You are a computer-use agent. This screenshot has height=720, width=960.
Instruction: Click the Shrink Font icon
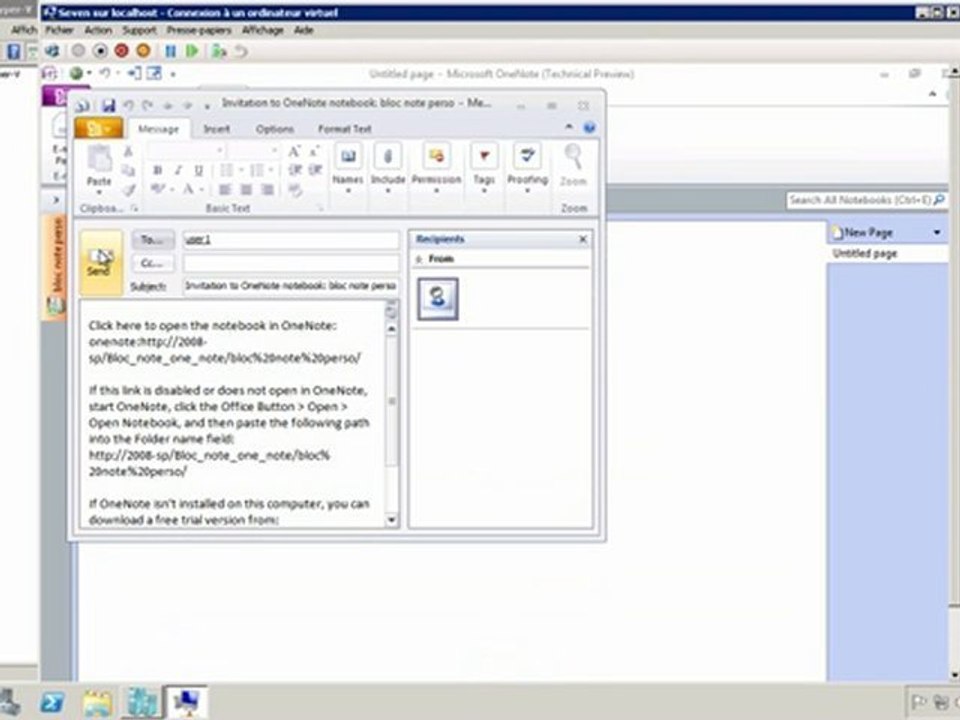pyautogui.click(x=315, y=151)
